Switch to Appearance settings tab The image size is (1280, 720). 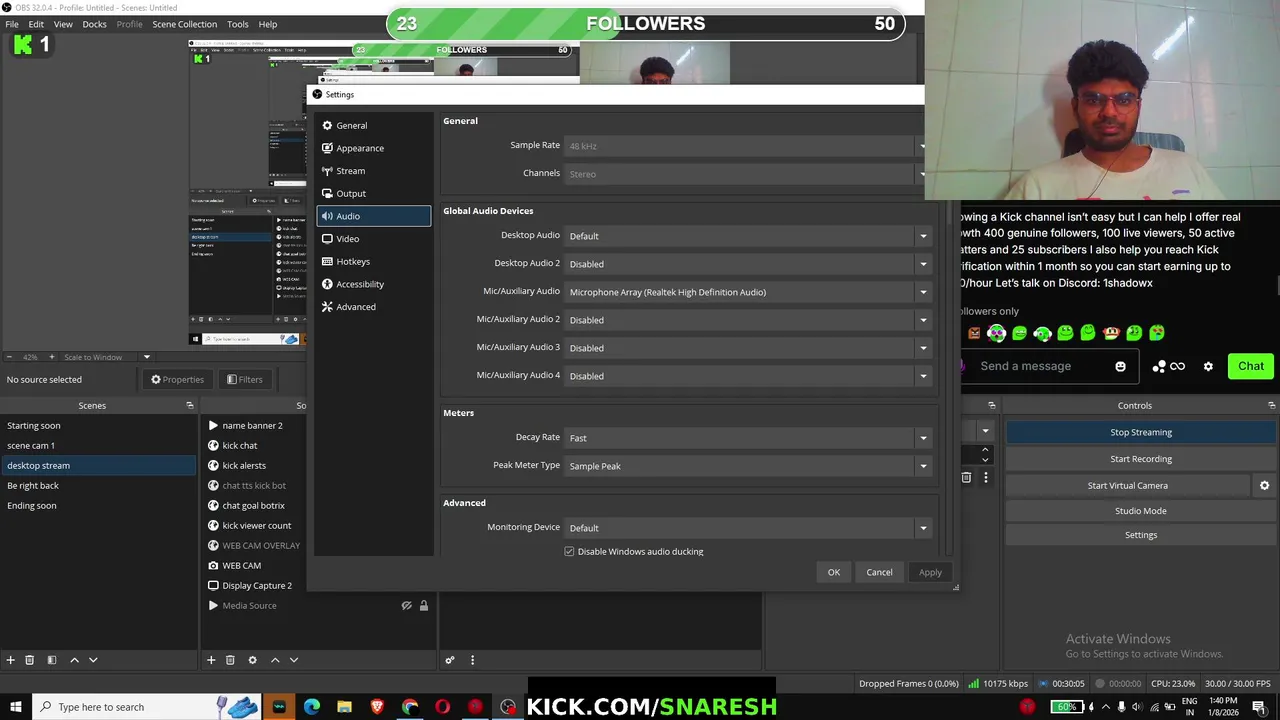point(373,148)
